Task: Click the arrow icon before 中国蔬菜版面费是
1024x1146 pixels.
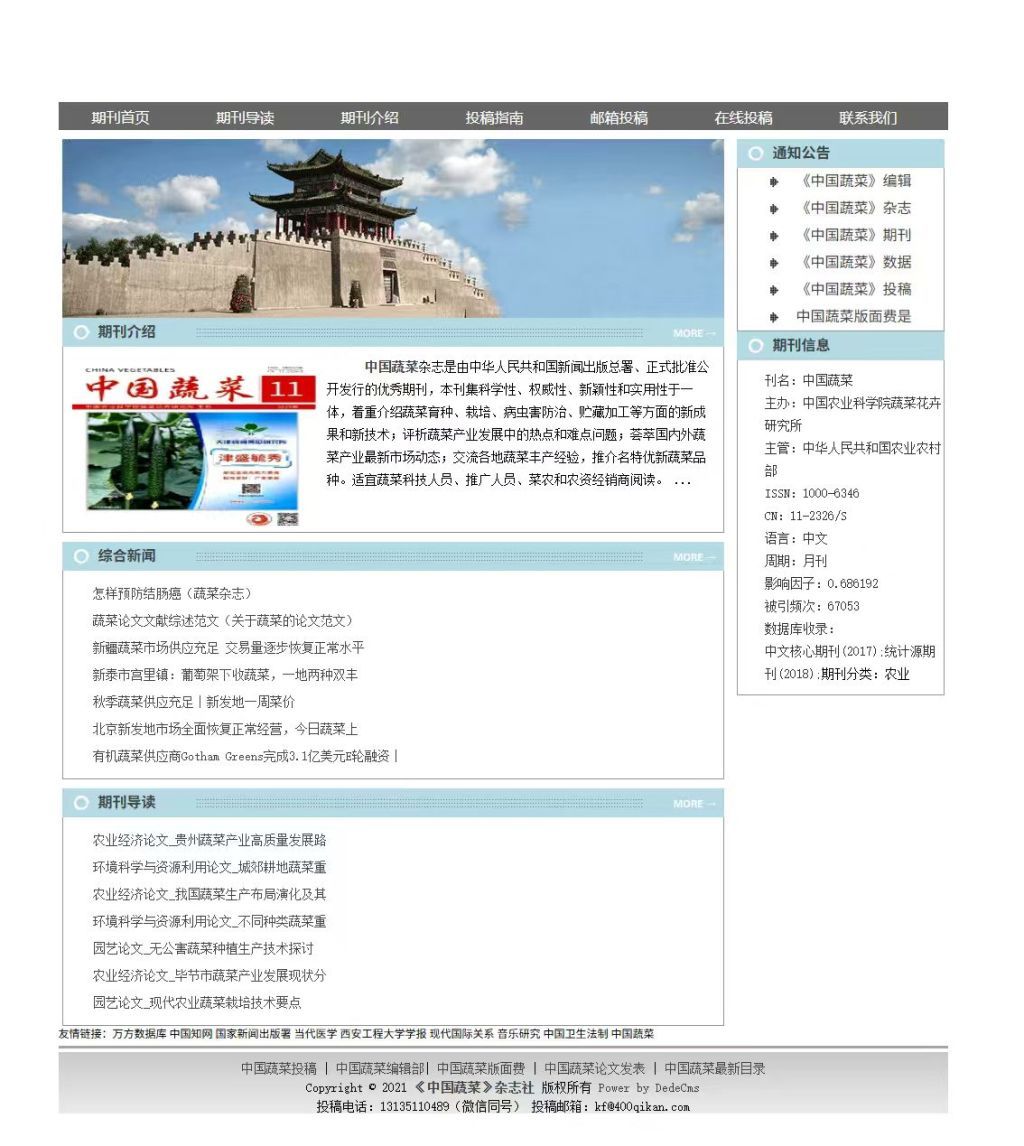Action: click(775, 316)
